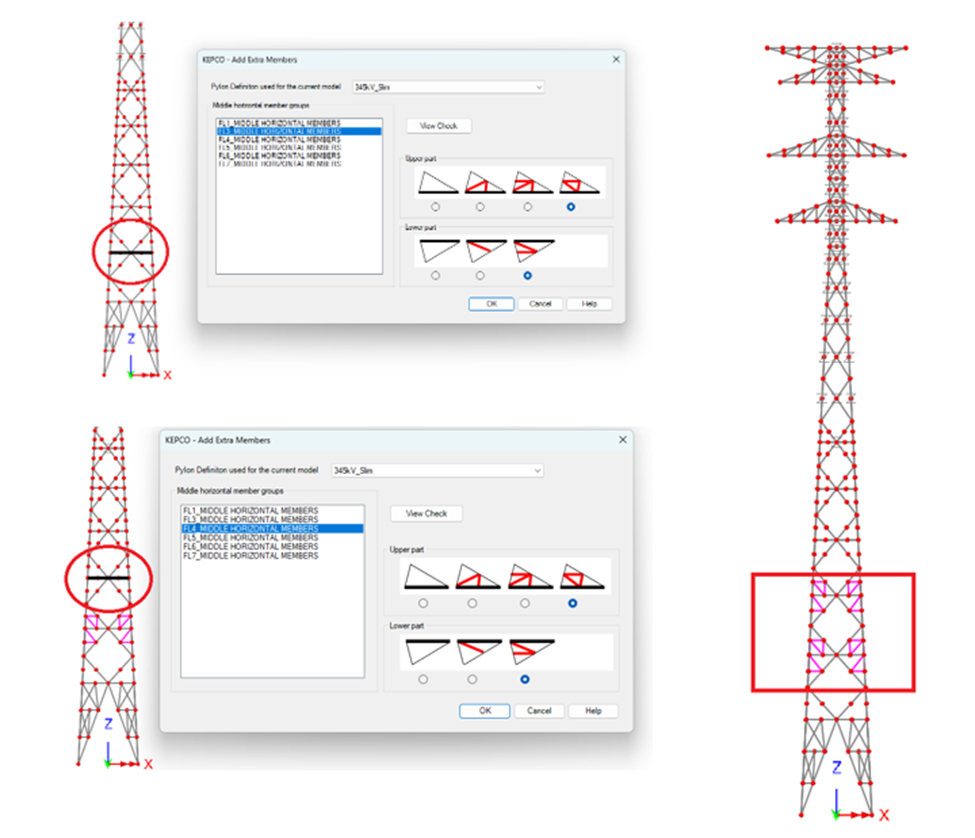Select FL7_MIDDLE HORIZONTAL MEMBERS in bottom dialog list
Screen dimensions: 975x838
pyautogui.click(x=249, y=556)
